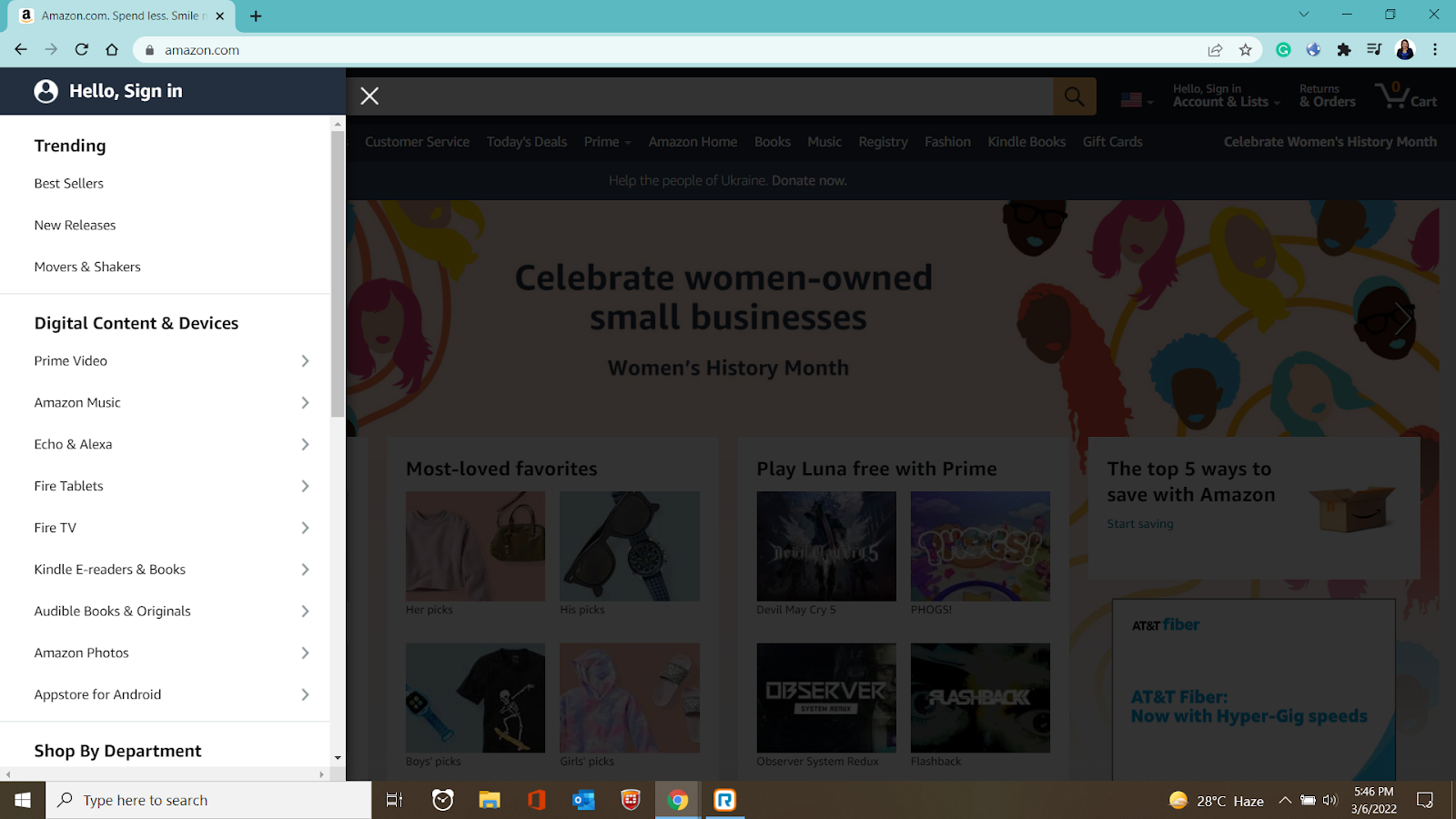Open Today's Deals in nav bar
Screen dimensions: 1456x819
[526, 142]
